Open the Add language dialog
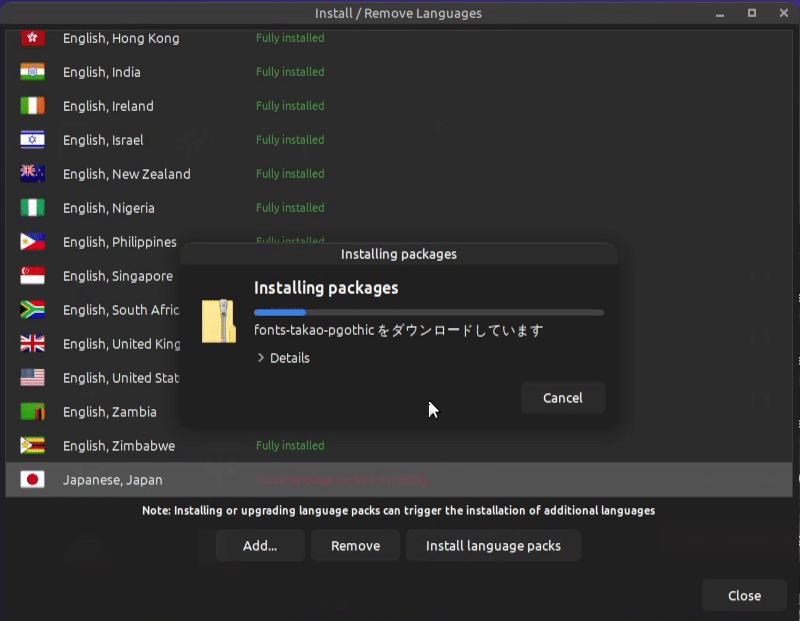 [260, 545]
